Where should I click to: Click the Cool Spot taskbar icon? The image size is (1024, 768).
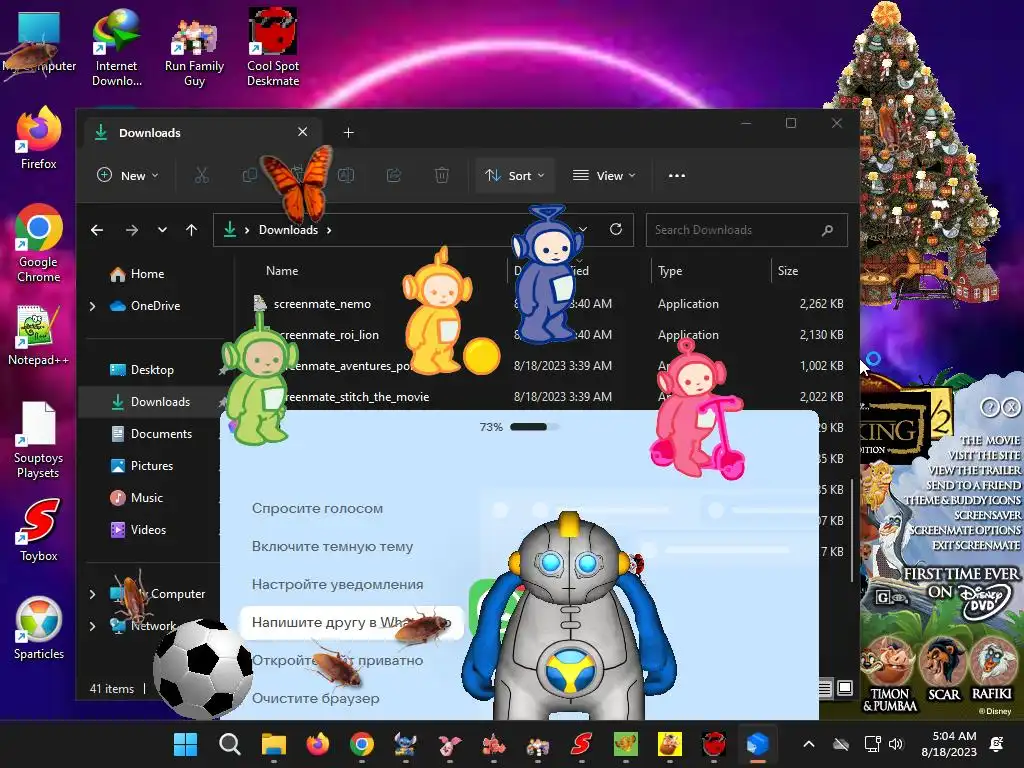tap(713, 744)
